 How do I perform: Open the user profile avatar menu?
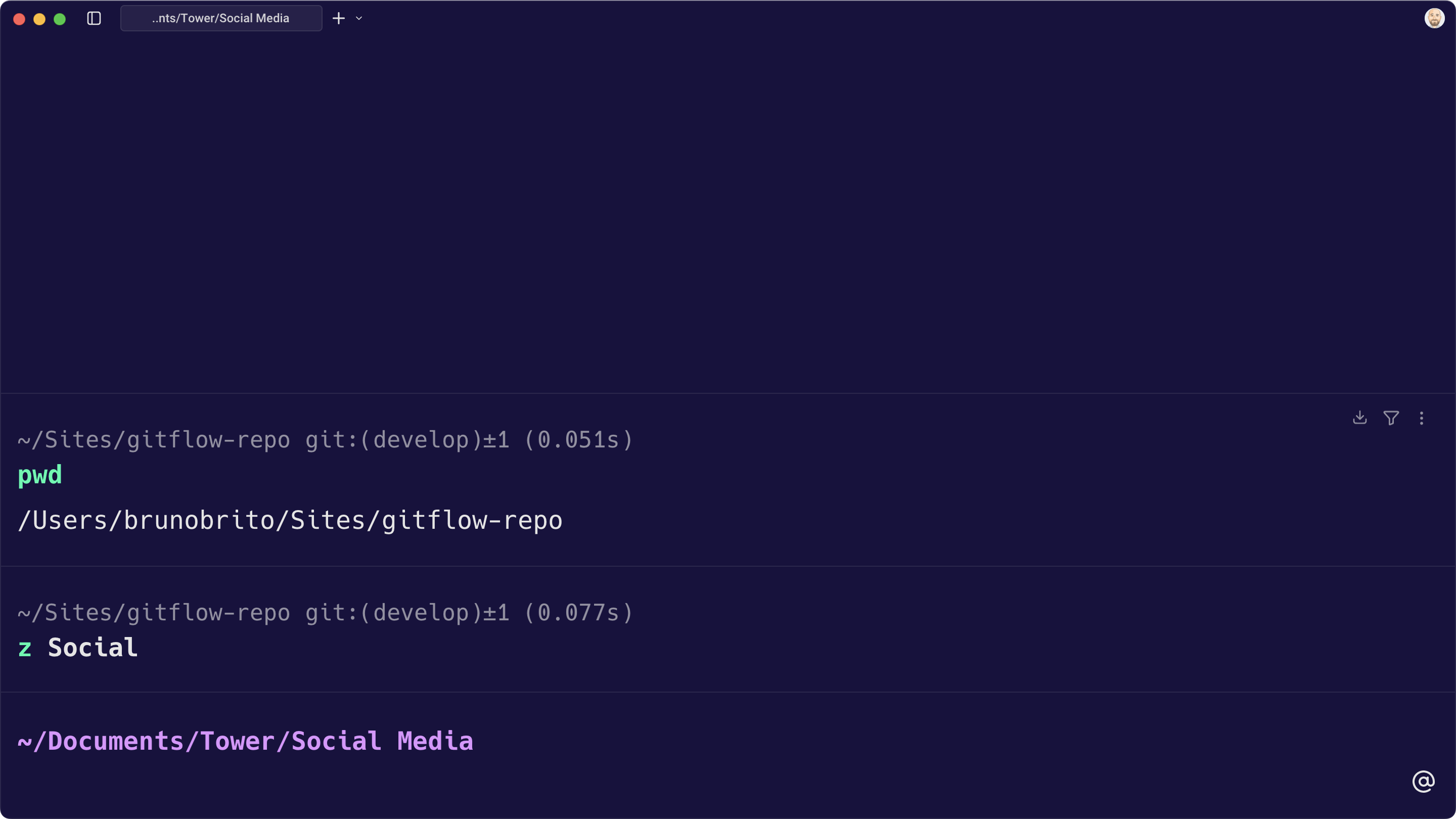pos(1434,19)
